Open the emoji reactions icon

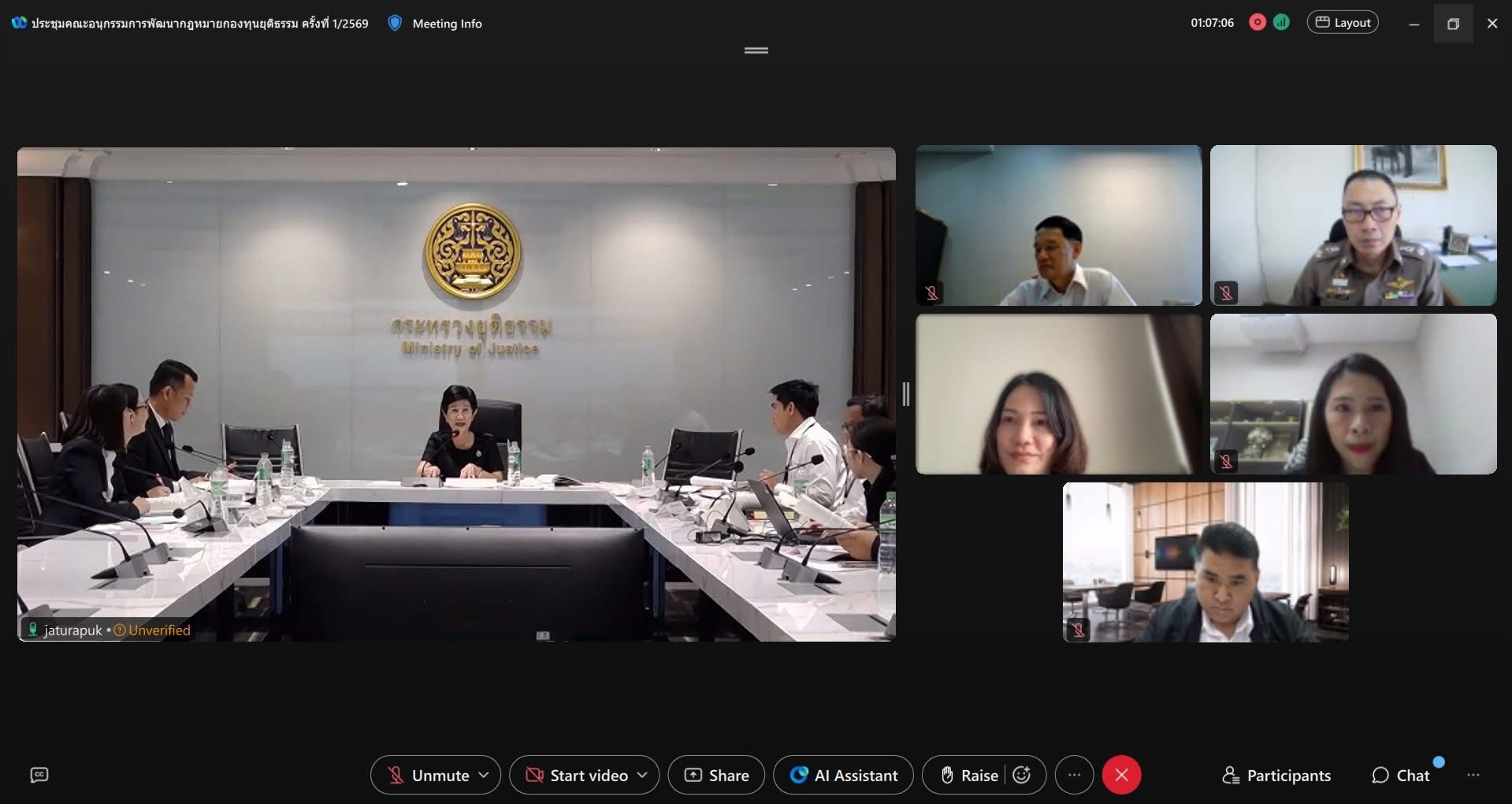(x=1022, y=776)
